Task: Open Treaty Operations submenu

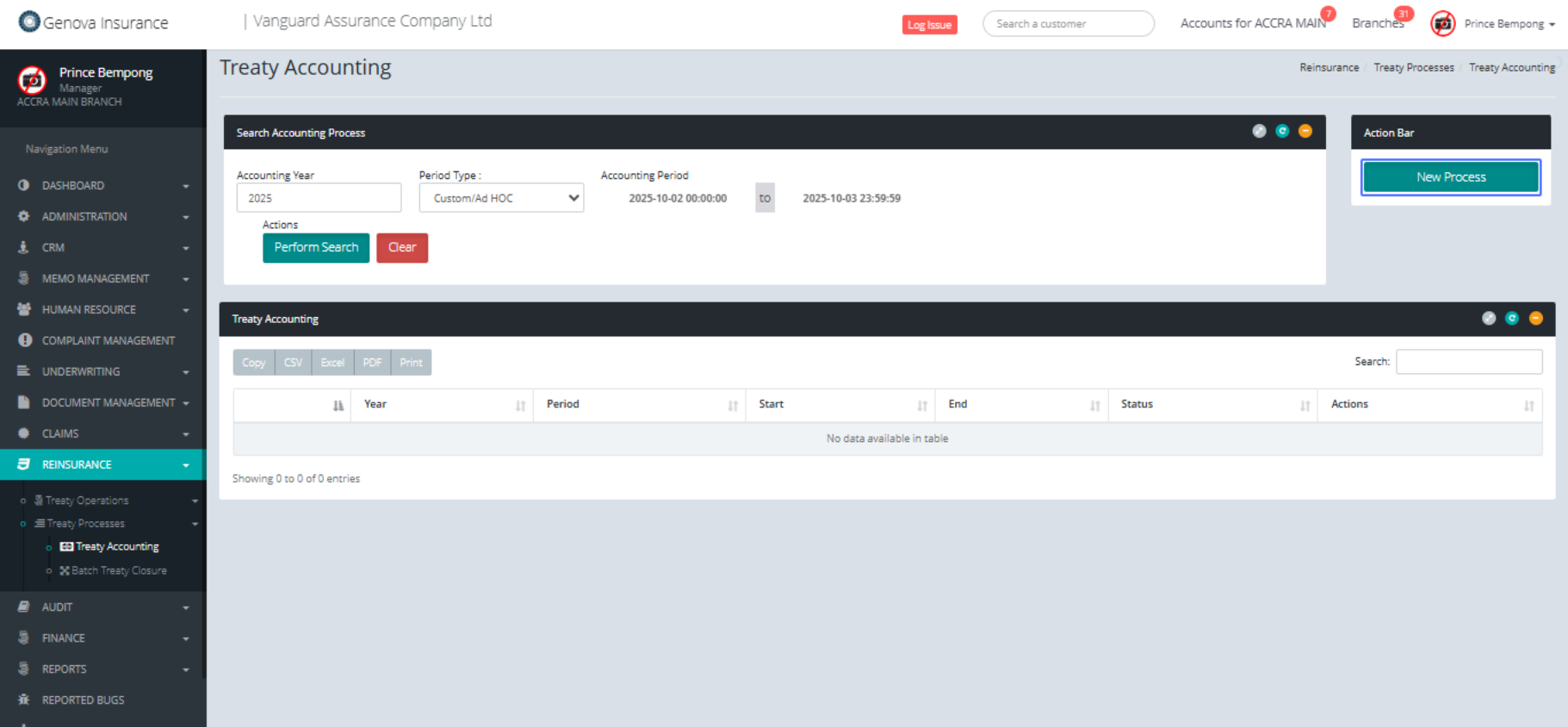Action: click(87, 500)
